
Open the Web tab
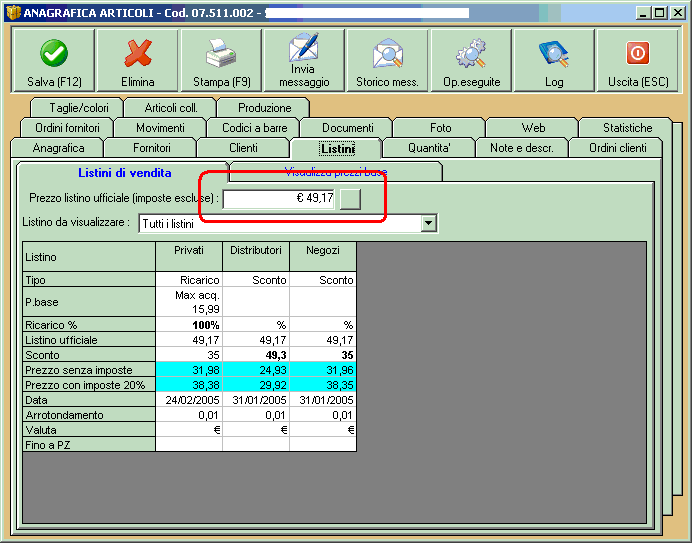pos(533,128)
